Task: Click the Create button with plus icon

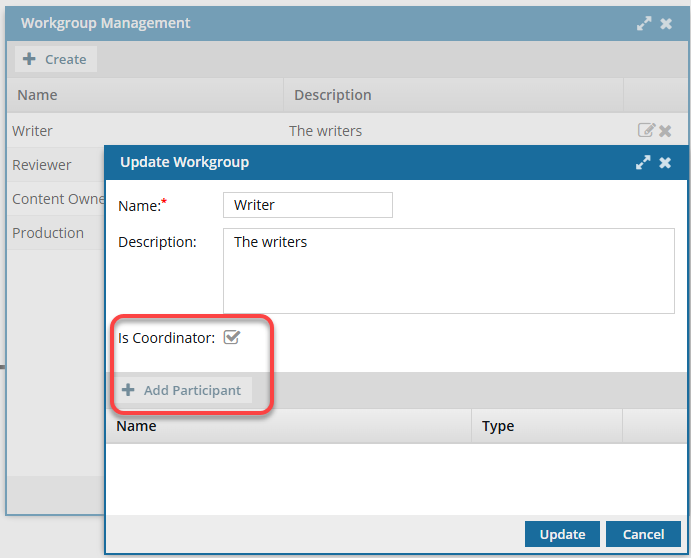Action: click(56, 59)
